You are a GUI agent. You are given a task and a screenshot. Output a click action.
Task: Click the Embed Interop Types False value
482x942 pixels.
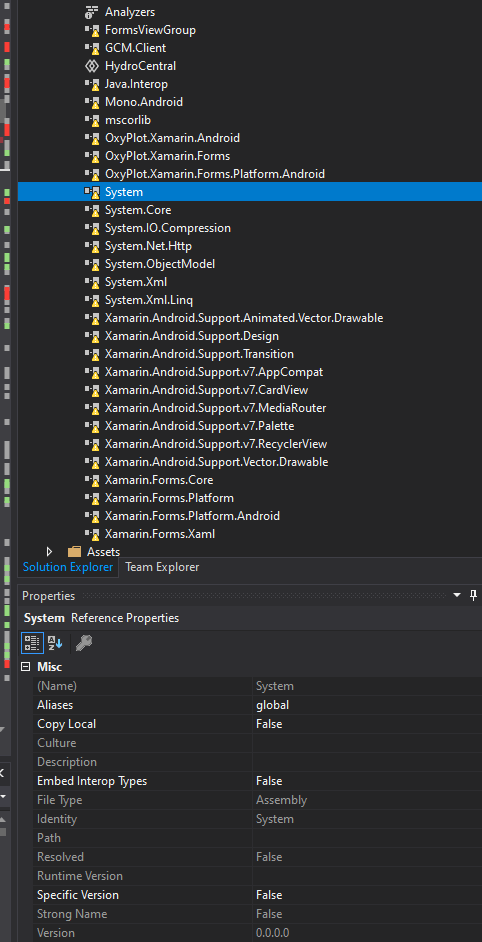point(367,781)
